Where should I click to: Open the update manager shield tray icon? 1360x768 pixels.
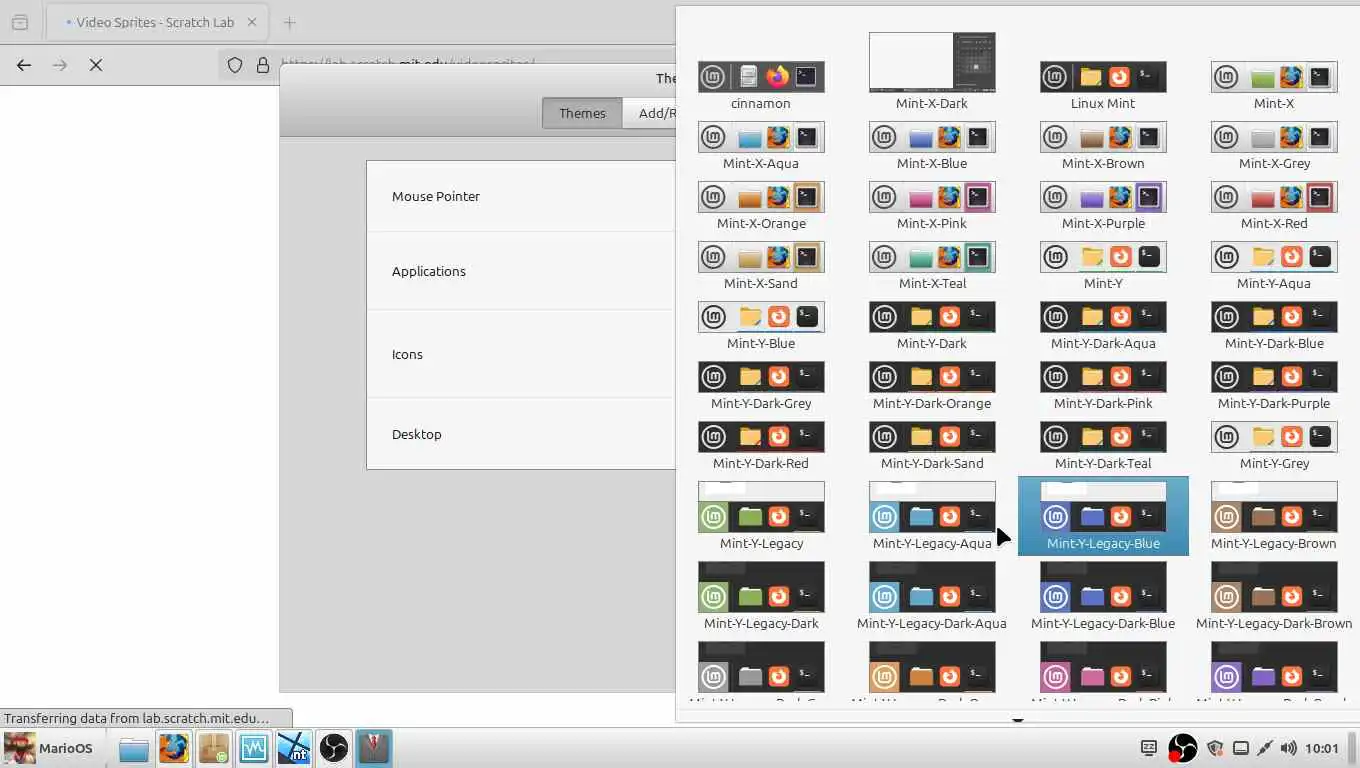tap(1215, 748)
